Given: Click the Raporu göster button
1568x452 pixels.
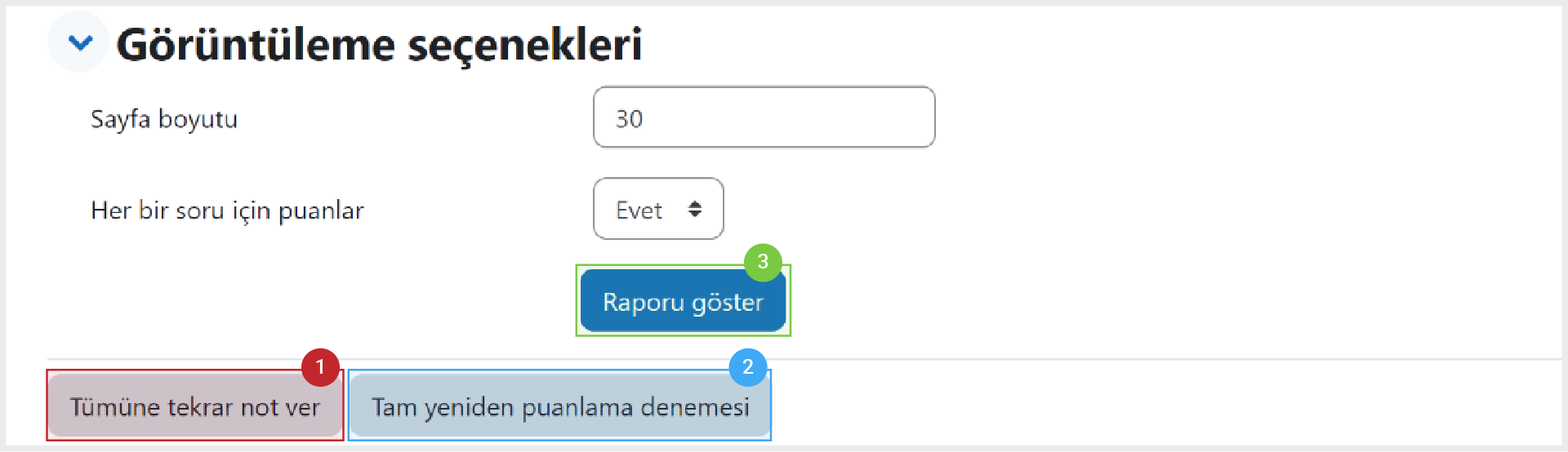Looking at the screenshot, I should coord(683,302).
